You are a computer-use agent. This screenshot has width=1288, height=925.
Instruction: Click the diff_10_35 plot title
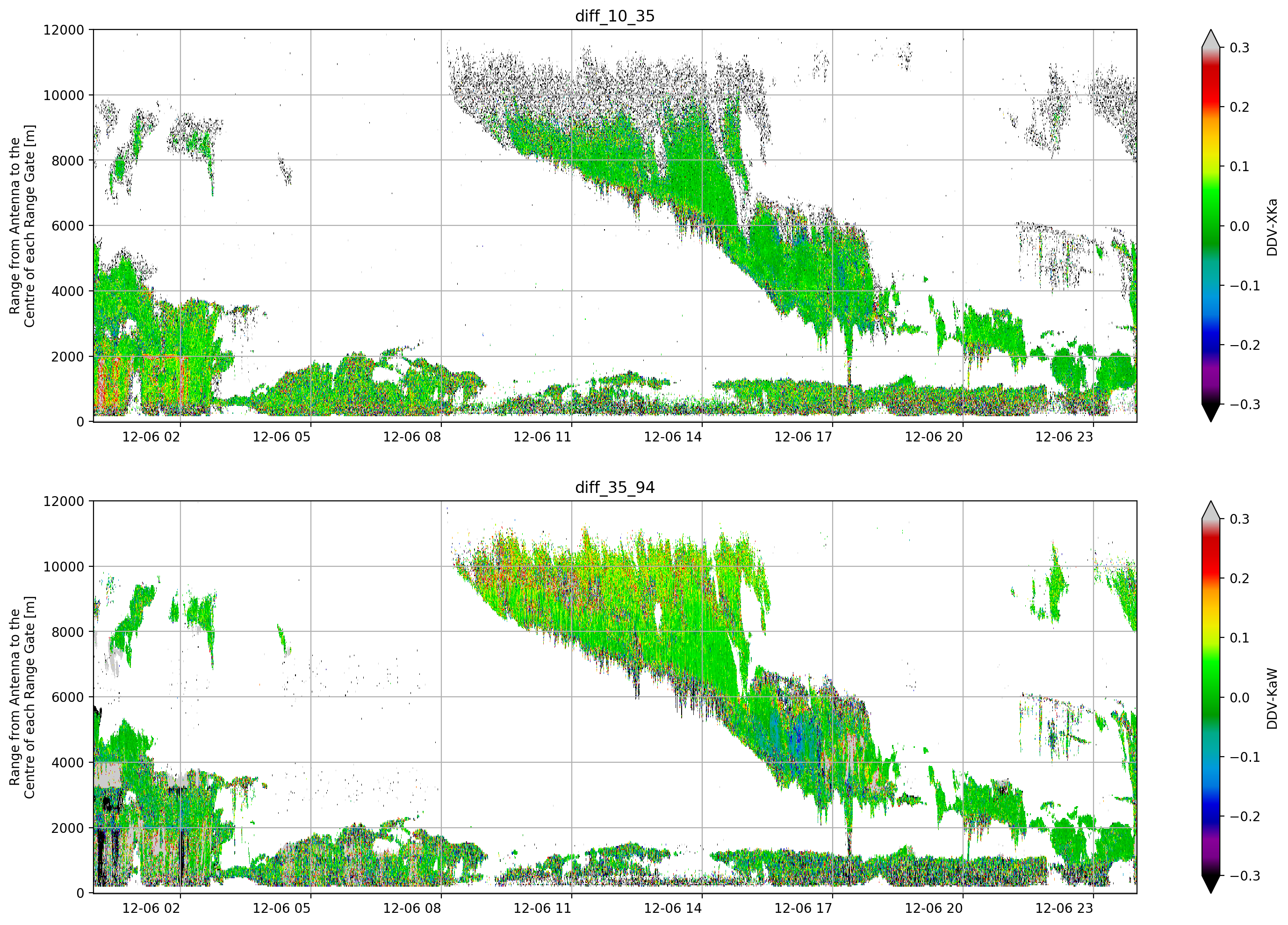(615, 16)
